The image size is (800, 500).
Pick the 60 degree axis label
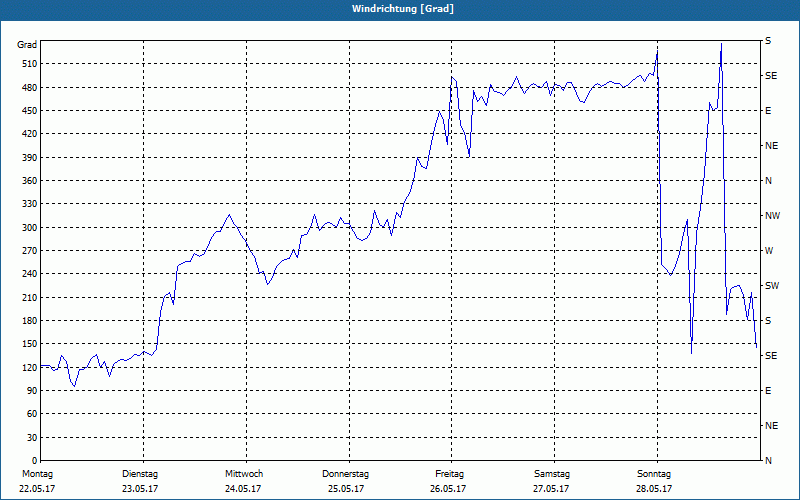coord(32,414)
